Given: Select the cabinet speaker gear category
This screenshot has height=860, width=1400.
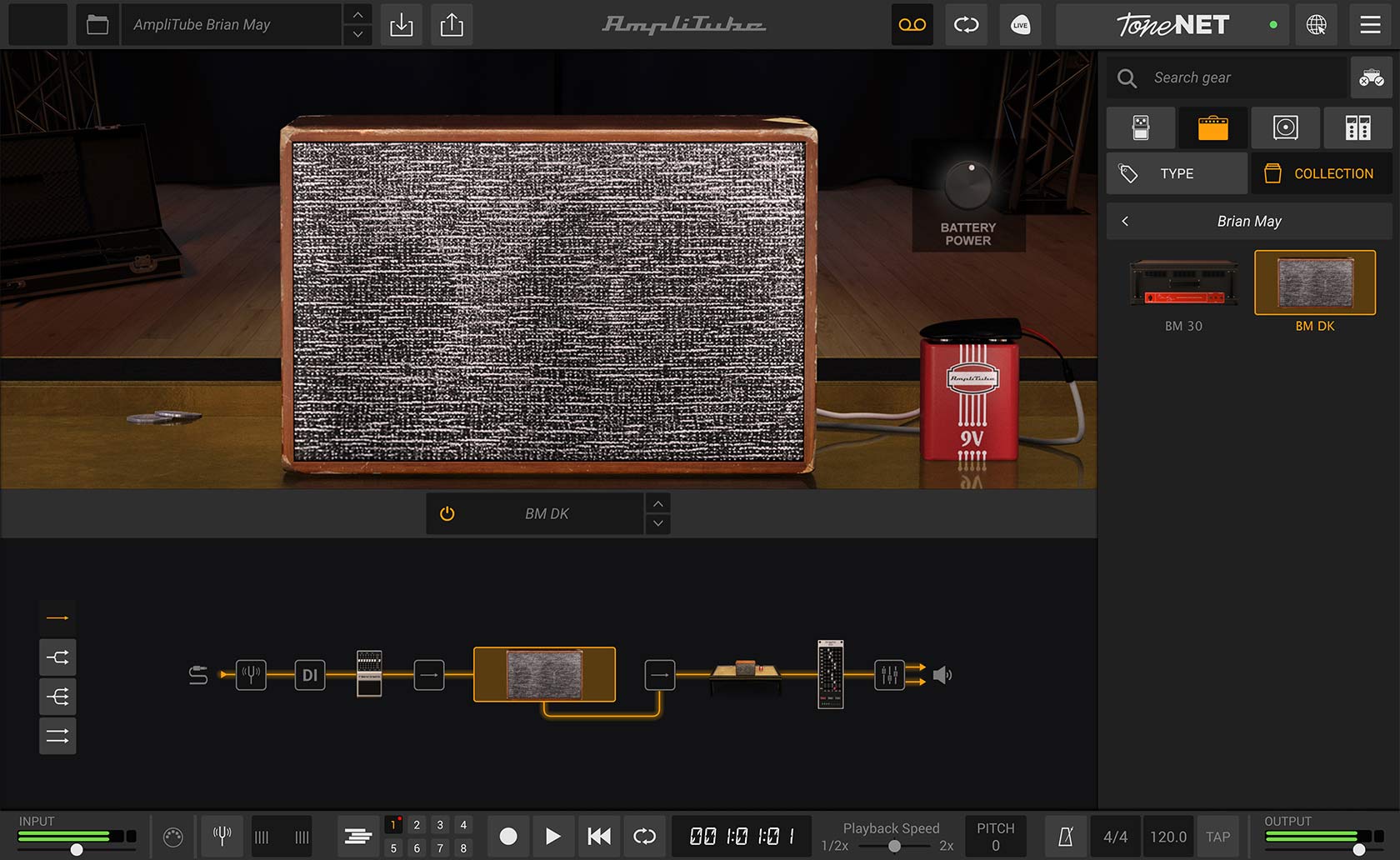Looking at the screenshot, I should 1285,127.
